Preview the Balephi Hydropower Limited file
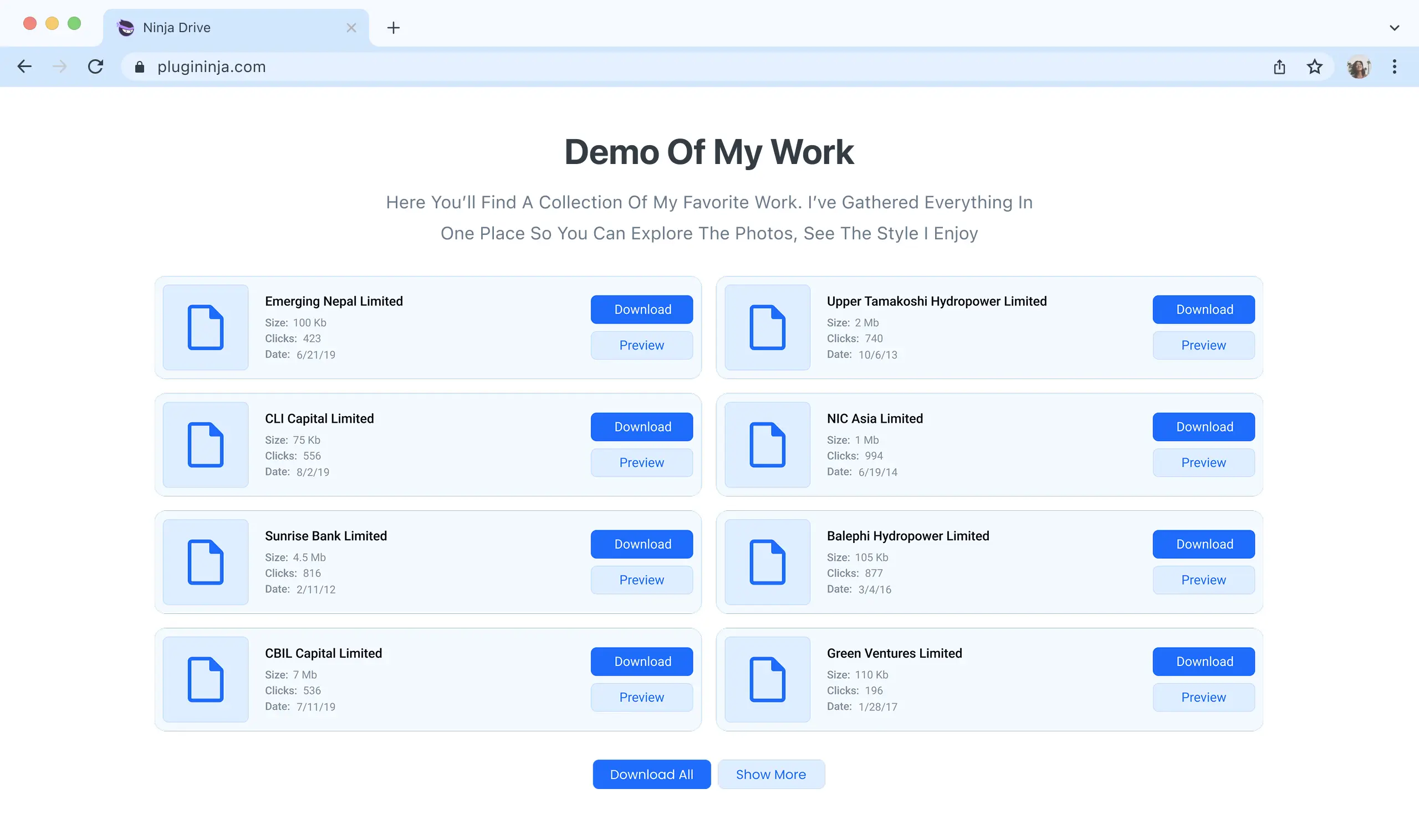The height and width of the screenshot is (840, 1419). coord(1203,580)
